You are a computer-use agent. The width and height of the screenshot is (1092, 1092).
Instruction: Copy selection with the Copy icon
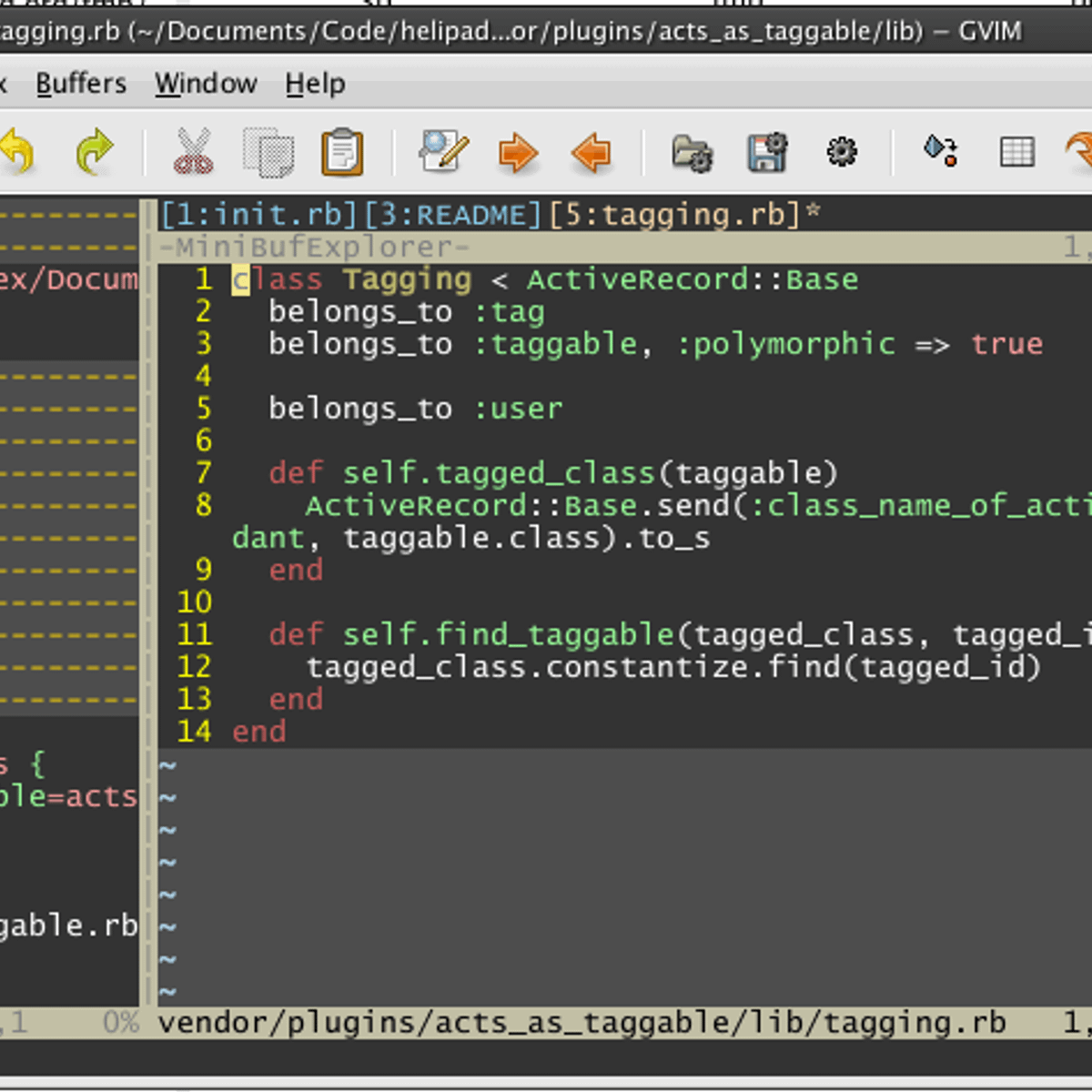pos(268,152)
